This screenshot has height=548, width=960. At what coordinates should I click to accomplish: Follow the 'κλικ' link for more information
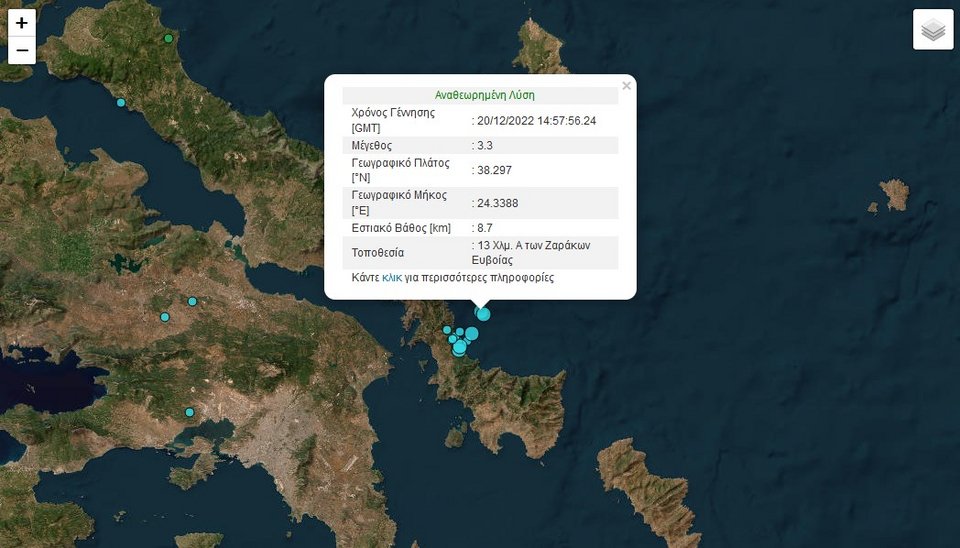392,277
